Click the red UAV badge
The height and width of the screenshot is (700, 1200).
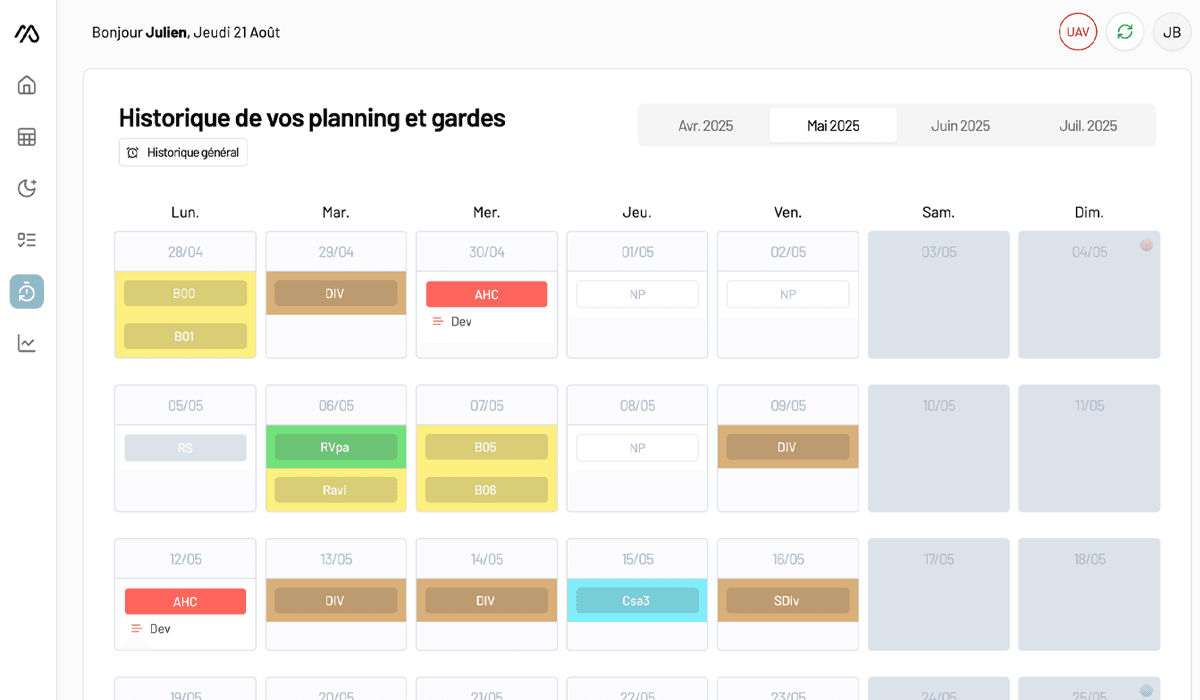coord(1078,32)
